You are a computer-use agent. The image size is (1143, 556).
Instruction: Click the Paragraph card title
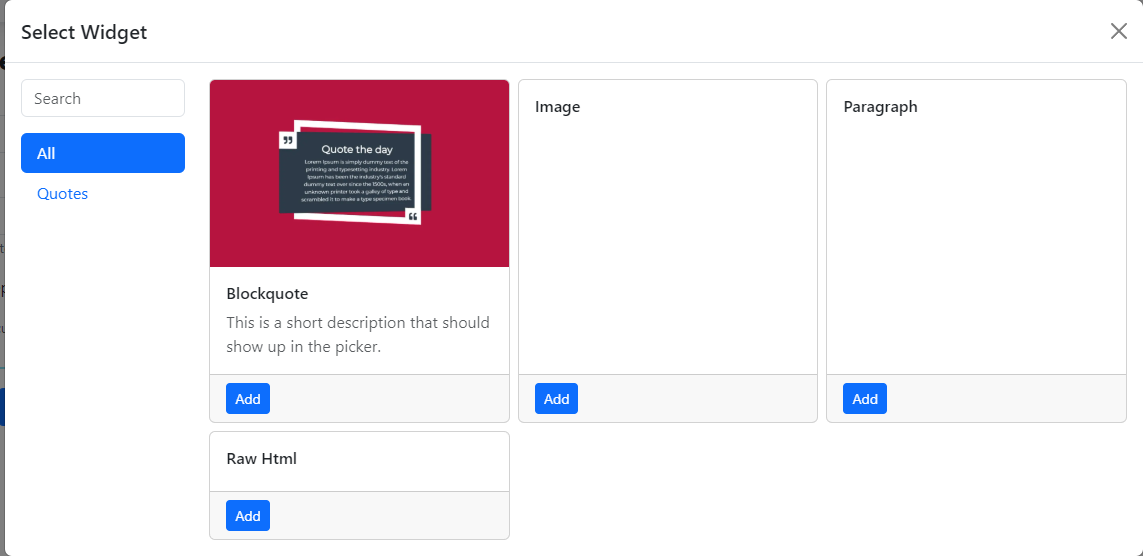pos(881,107)
